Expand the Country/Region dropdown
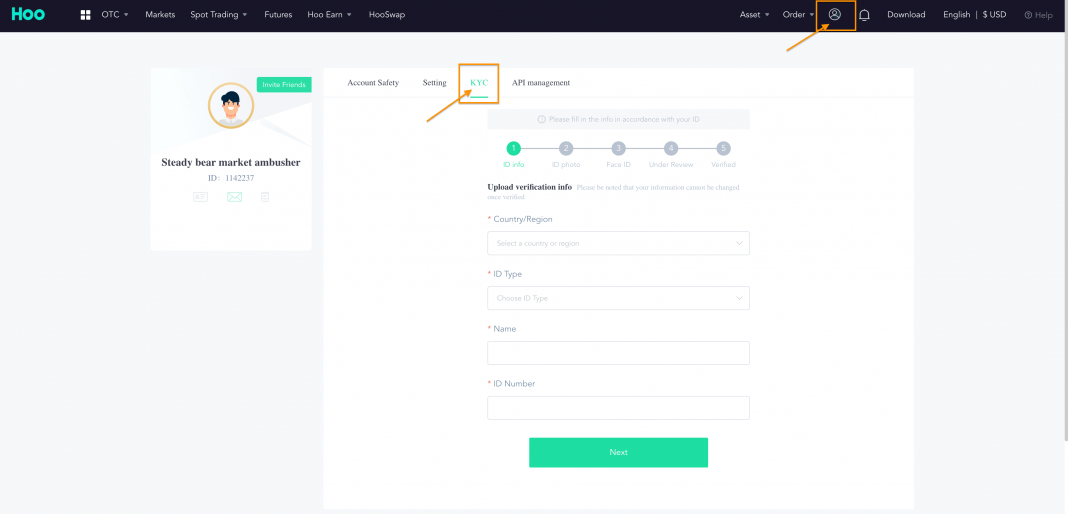 618,243
